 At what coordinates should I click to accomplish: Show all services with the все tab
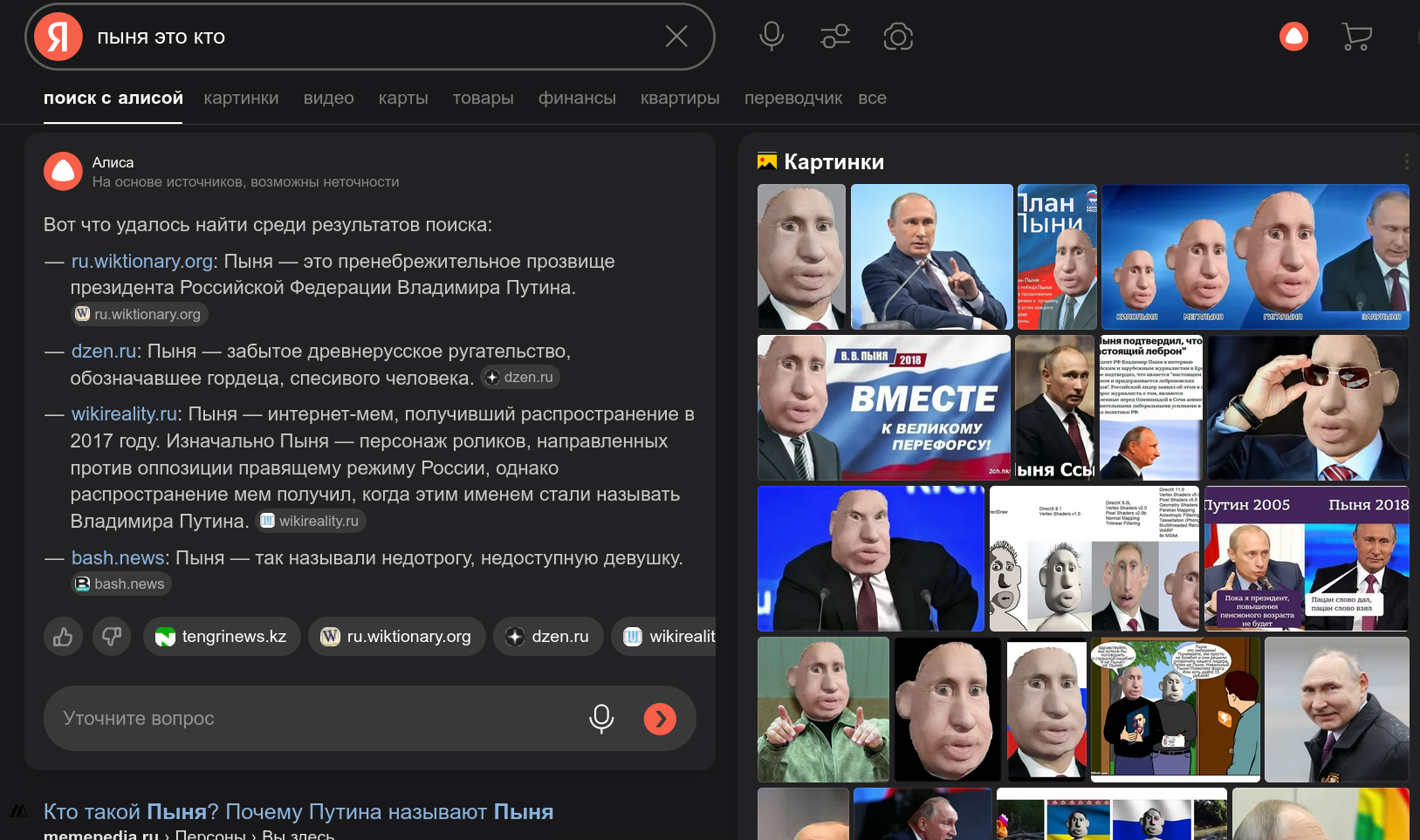872,98
